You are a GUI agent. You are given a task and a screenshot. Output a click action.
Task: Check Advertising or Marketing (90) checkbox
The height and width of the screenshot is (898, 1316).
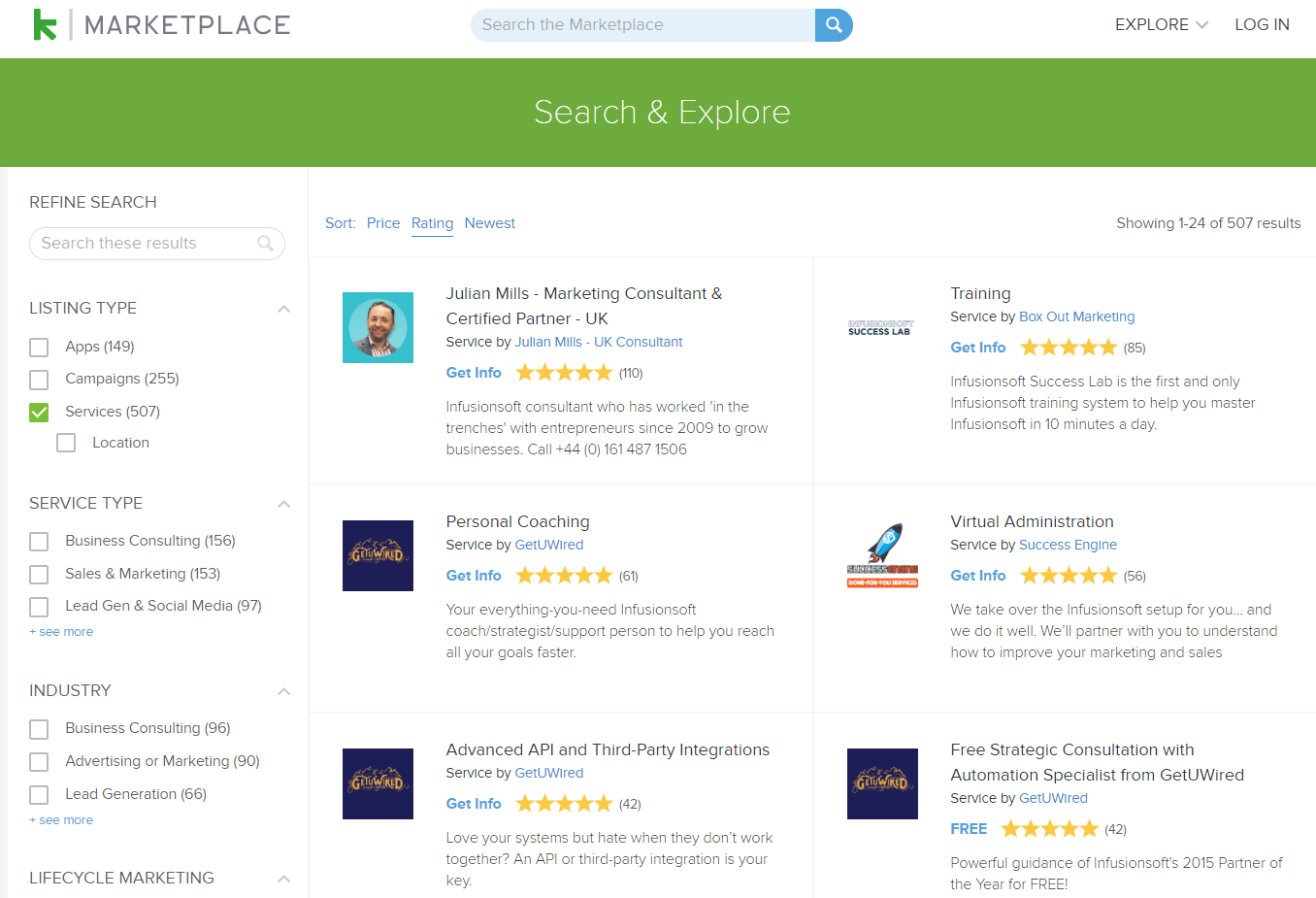tap(39, 762)
